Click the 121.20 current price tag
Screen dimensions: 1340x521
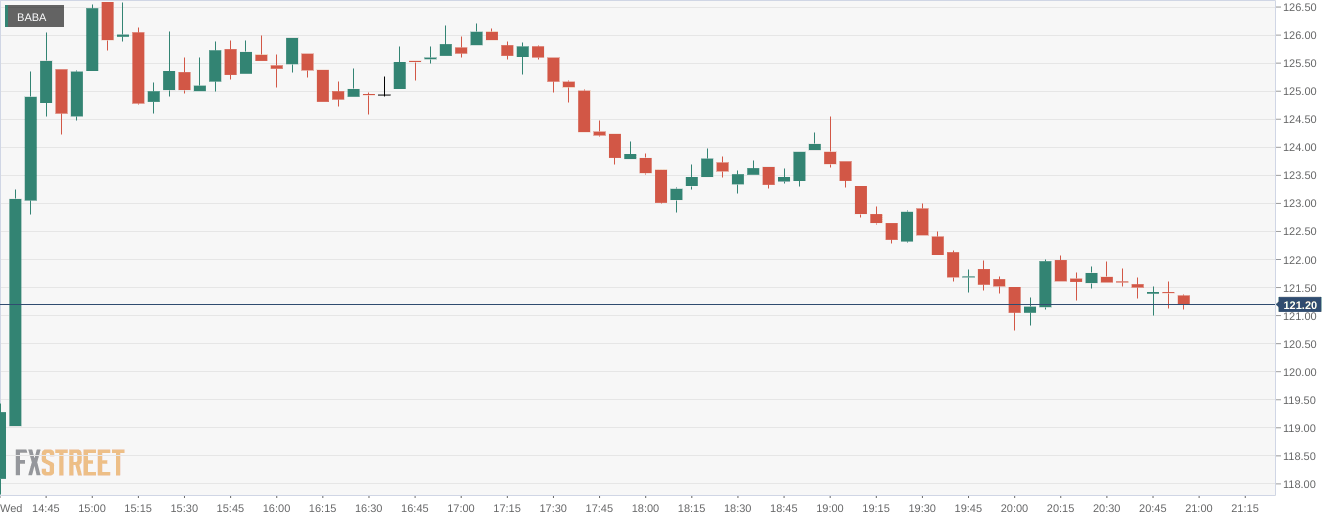[1300, 305]
